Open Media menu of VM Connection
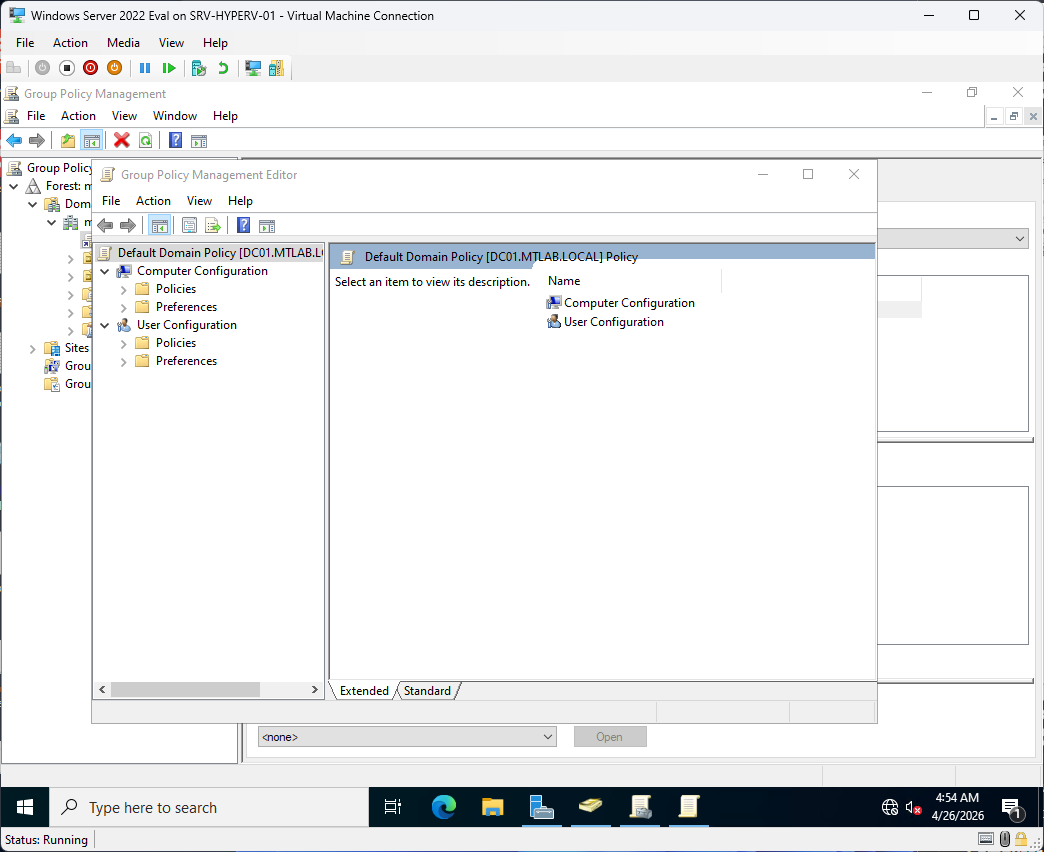 pos(123,43)
